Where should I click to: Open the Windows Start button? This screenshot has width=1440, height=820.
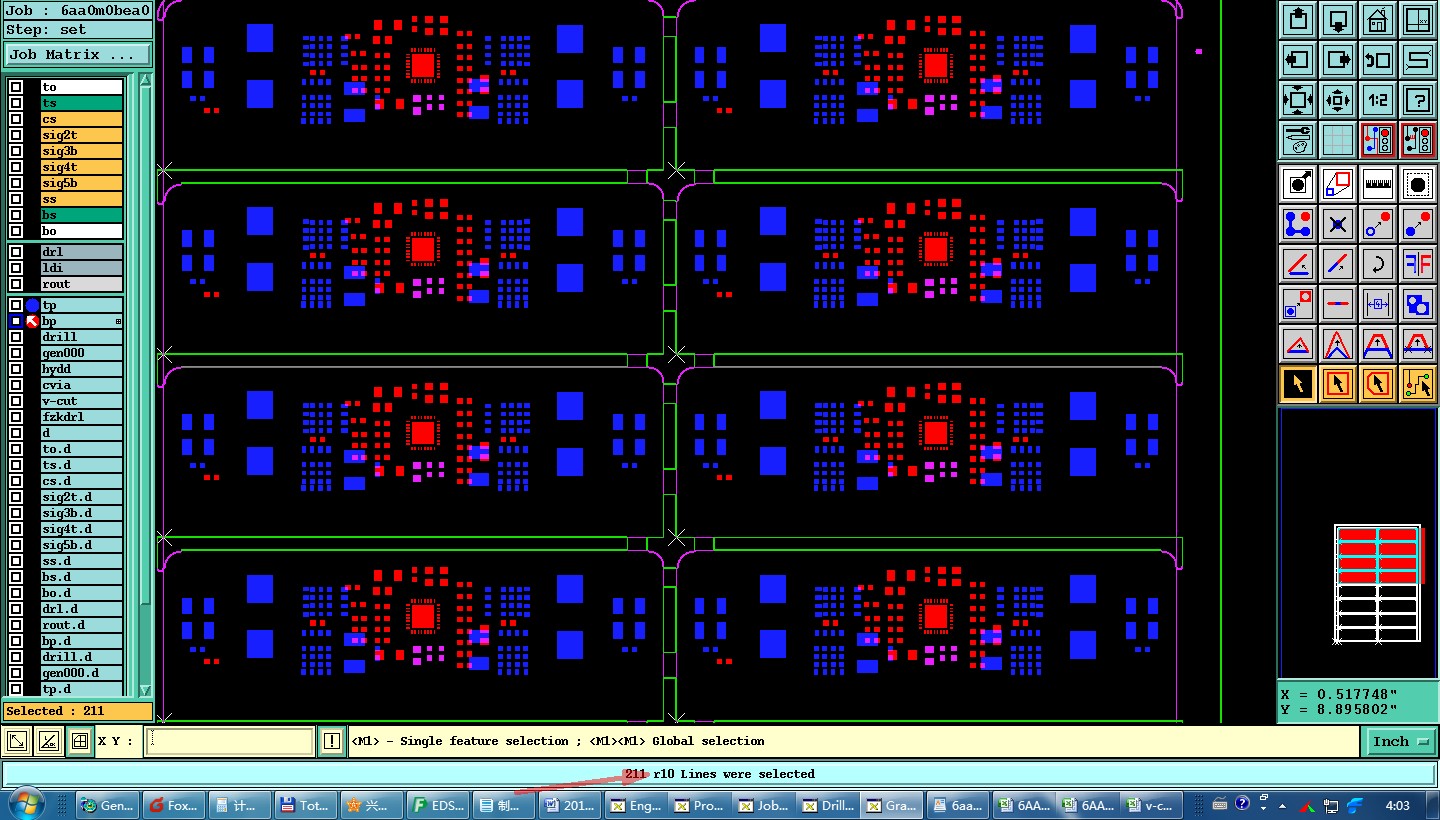coord(25,805)
